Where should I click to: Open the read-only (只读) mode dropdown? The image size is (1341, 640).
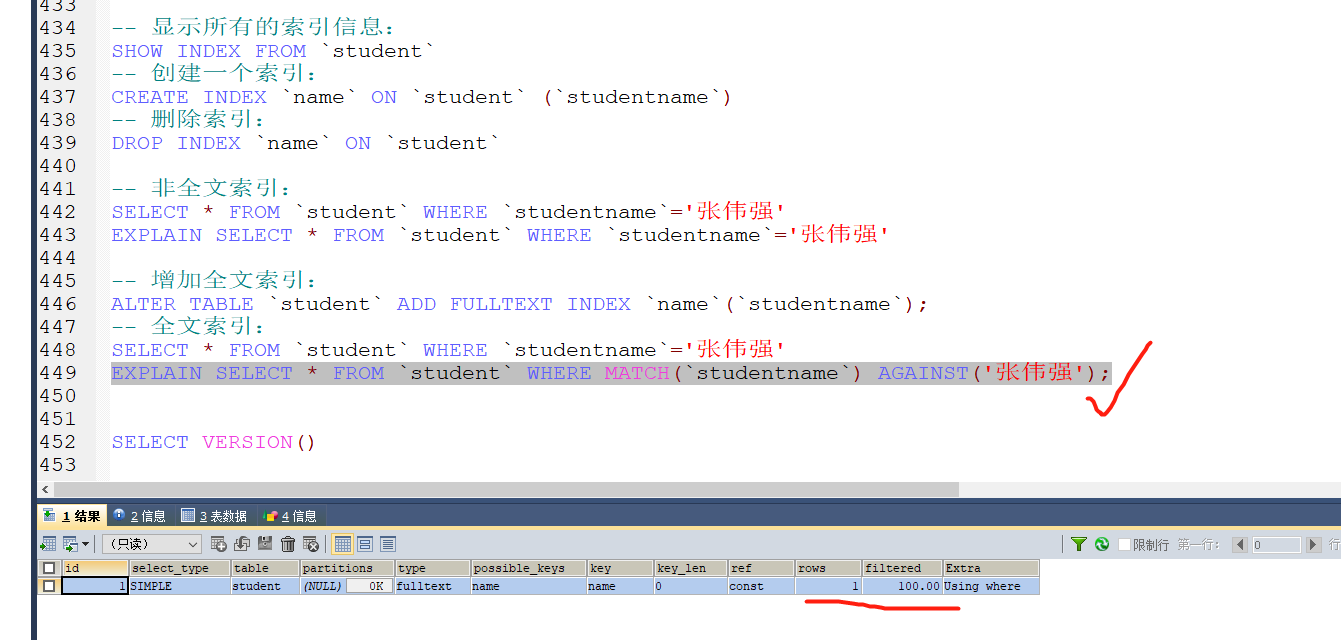(152, 544)
